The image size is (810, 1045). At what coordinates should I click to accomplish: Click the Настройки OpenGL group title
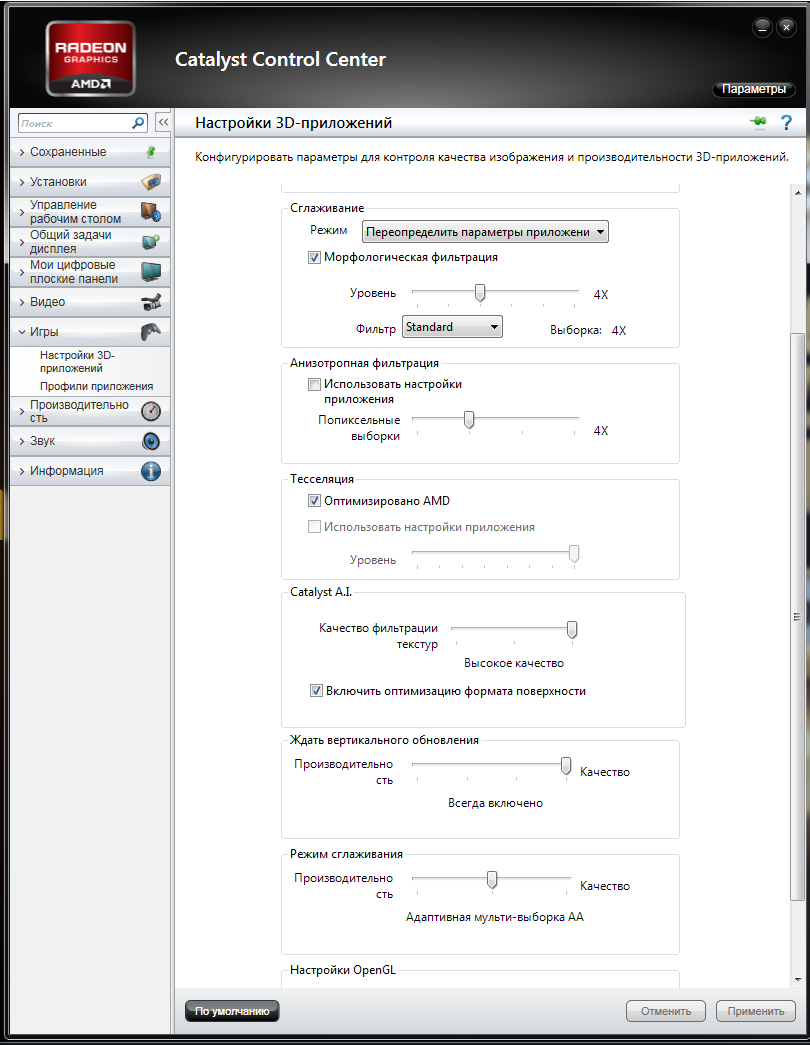click(x=343, y=970)
